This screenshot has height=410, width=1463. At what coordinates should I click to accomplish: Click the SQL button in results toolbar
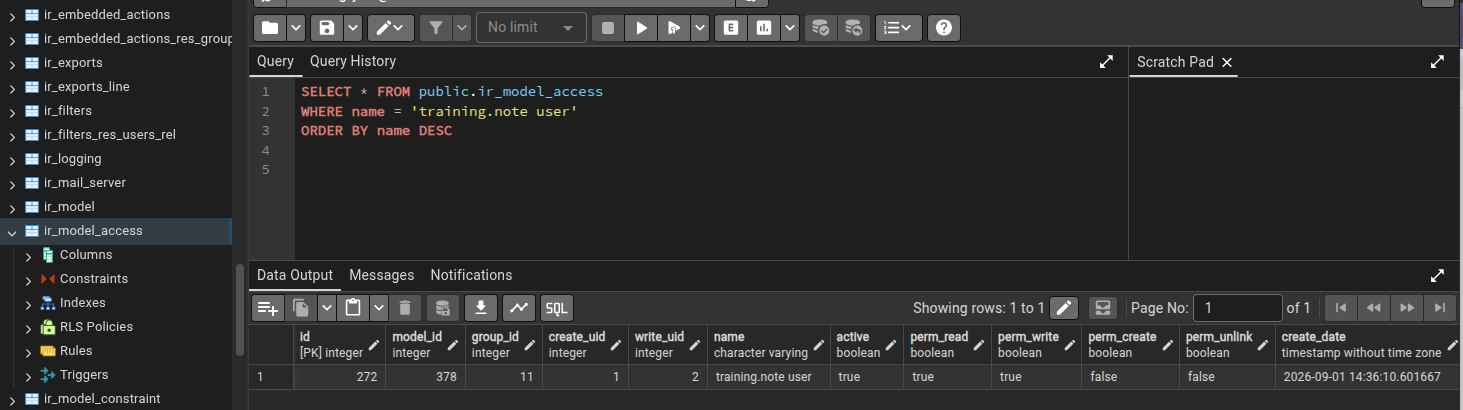(557, 308)
